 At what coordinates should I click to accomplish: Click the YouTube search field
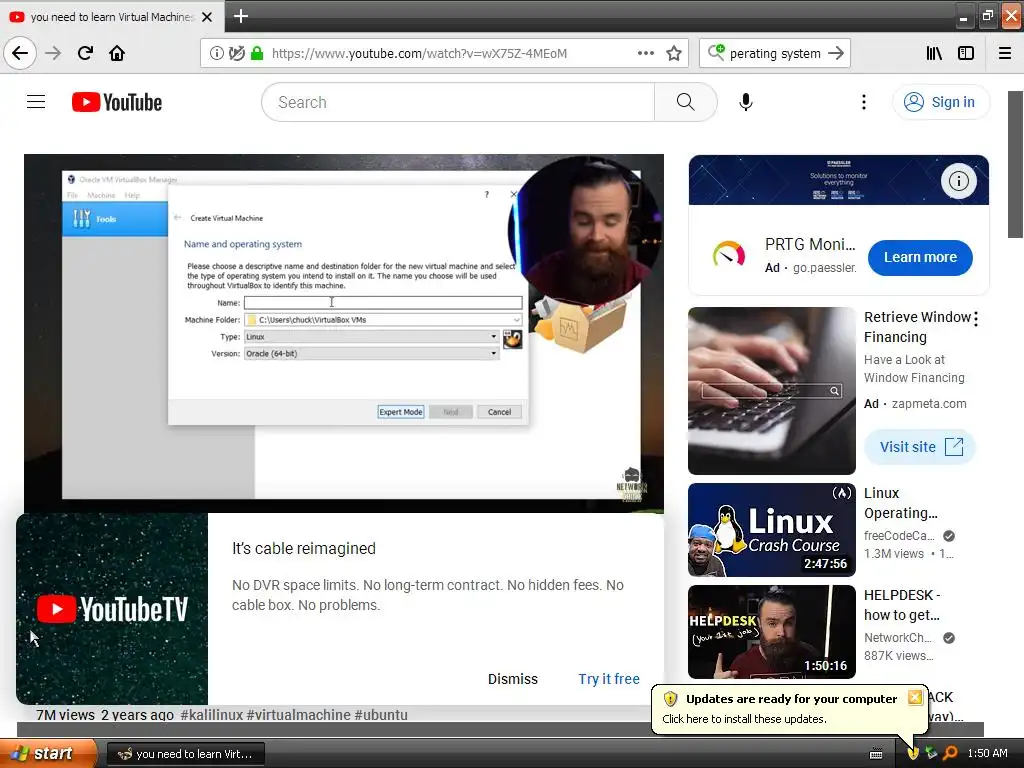coord(458,103)
